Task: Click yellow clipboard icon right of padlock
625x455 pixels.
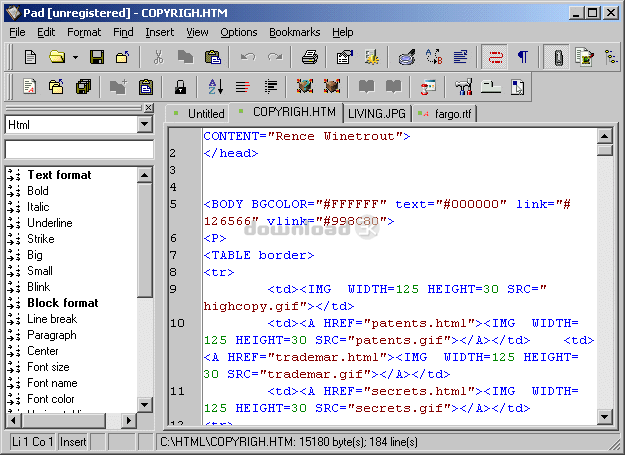Action: point(146,86)
